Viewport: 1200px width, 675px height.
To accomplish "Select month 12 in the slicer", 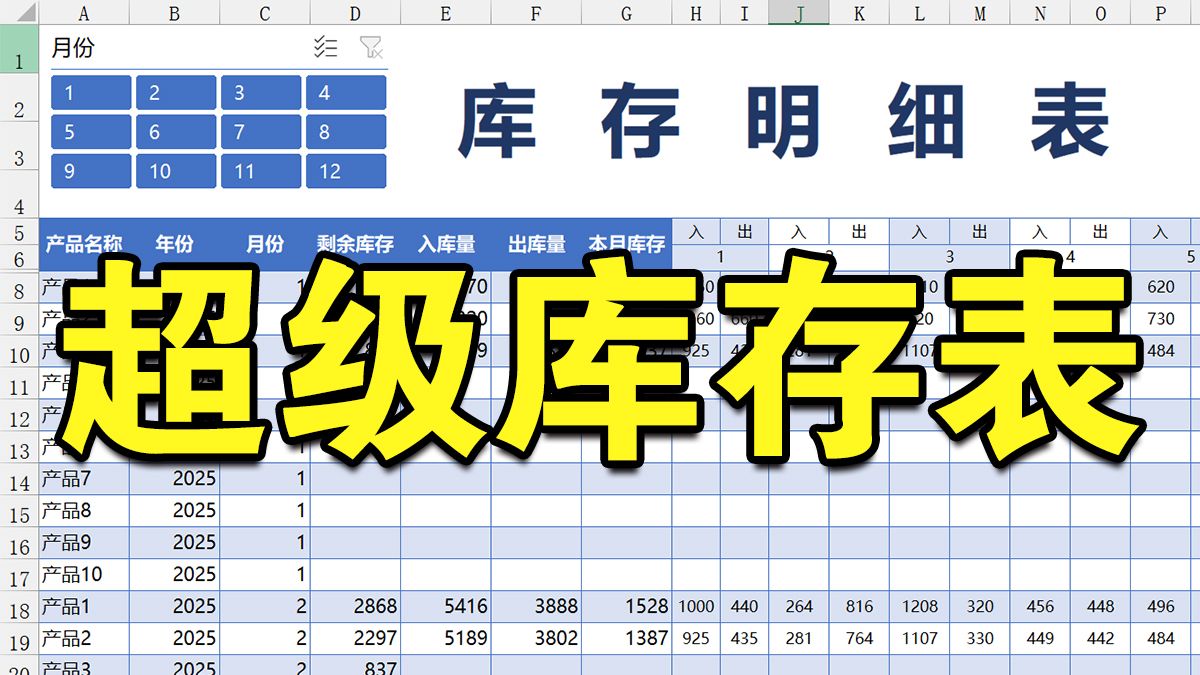I will click(346, 171).
